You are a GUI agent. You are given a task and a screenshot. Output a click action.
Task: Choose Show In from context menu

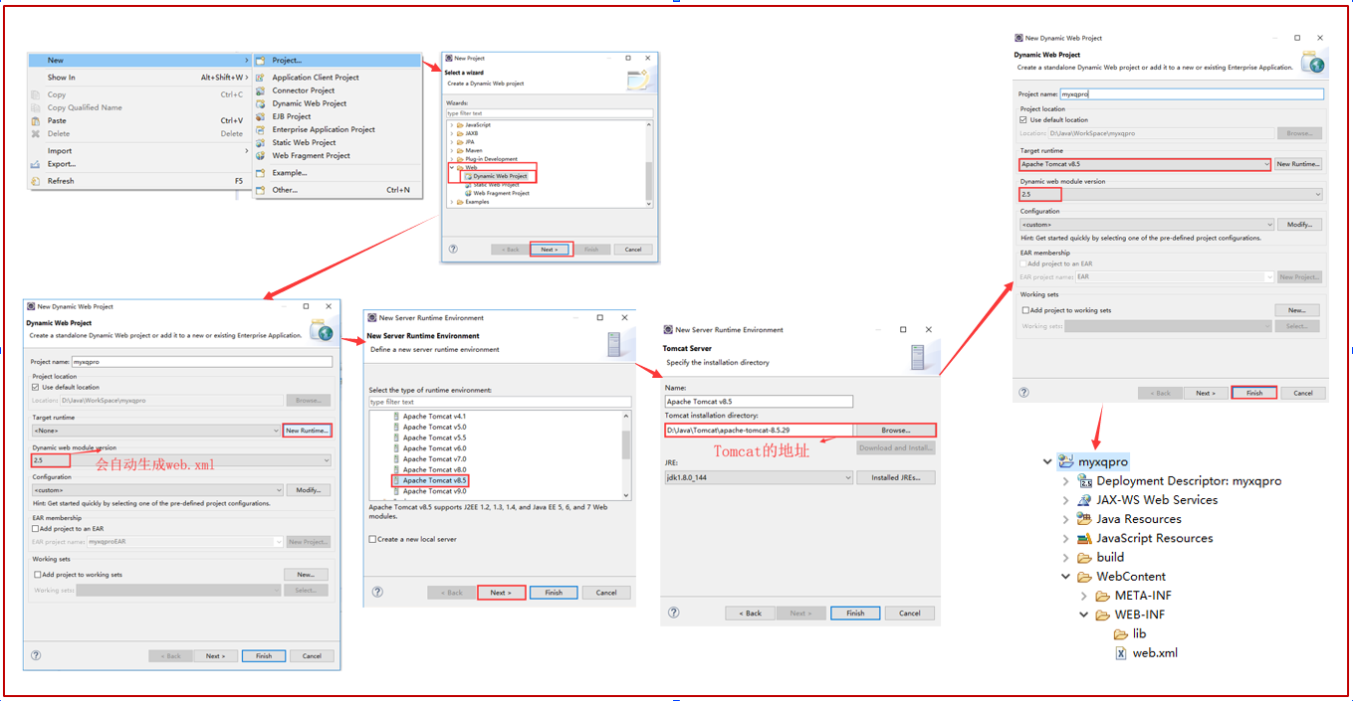138,77
